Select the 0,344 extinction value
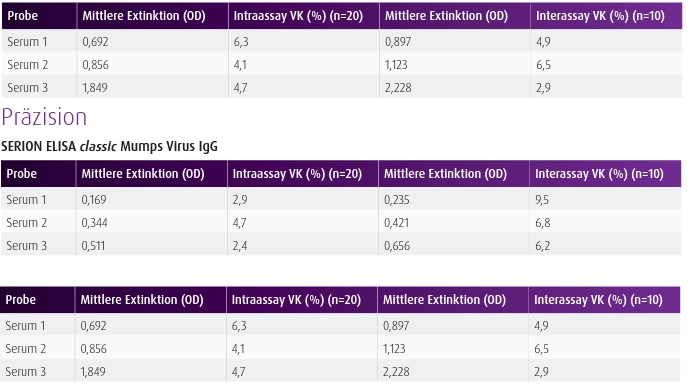The height and width of the screenshot is (388, 689). tap(94, 223)
